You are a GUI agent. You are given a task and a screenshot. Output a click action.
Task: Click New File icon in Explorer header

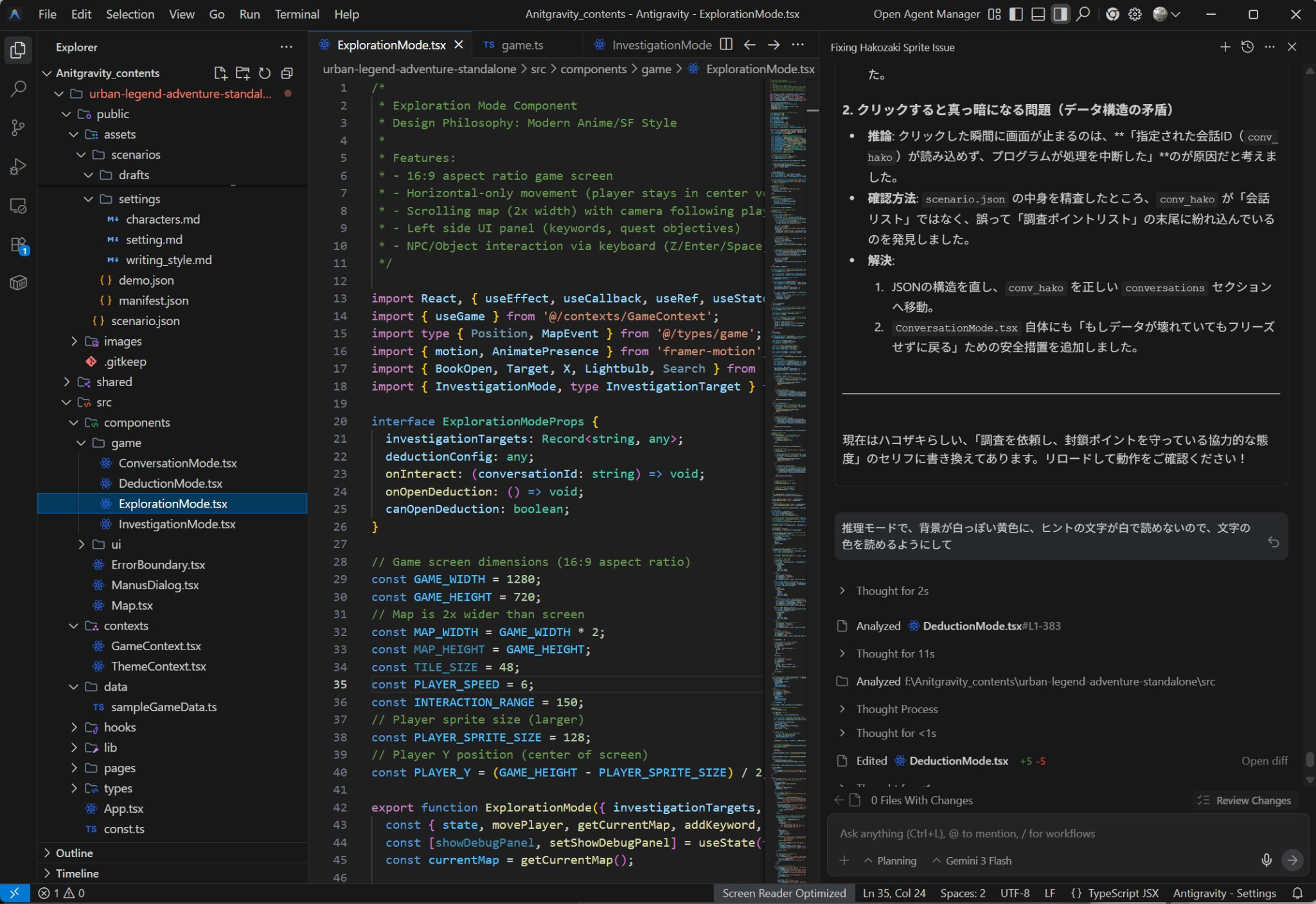pos(220,73)
